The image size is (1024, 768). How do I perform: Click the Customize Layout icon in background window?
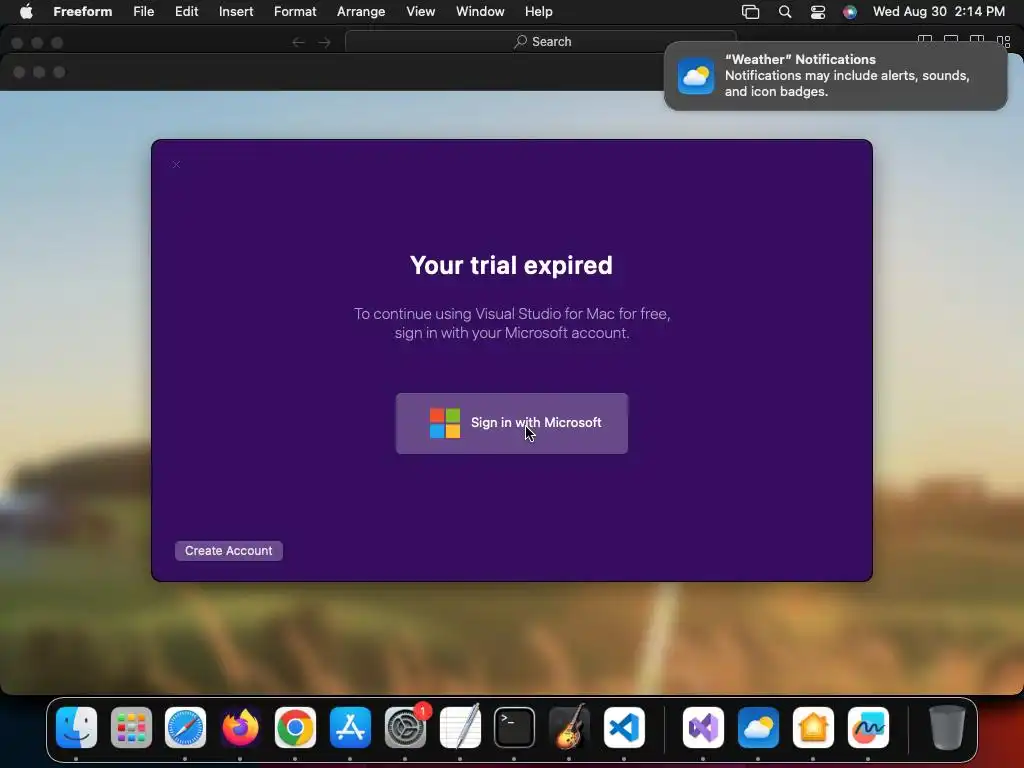[x=1004, y=40]
